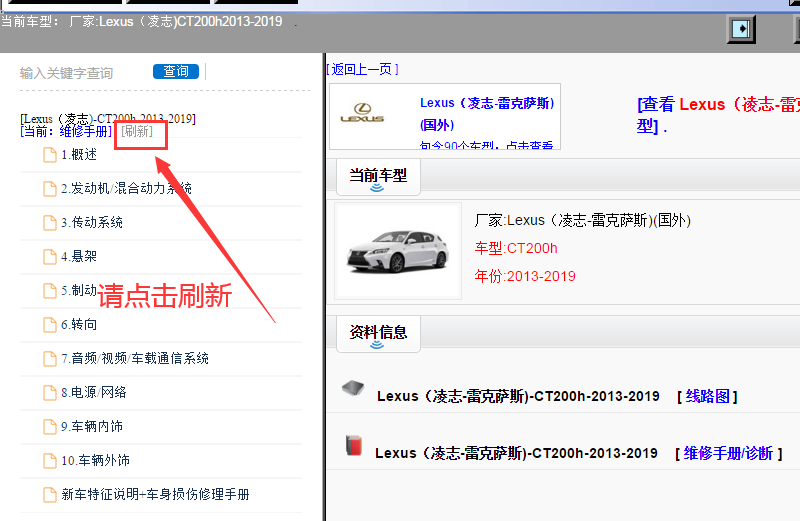
Task: Open the 线路图 link
Action: tap(708, 396)
